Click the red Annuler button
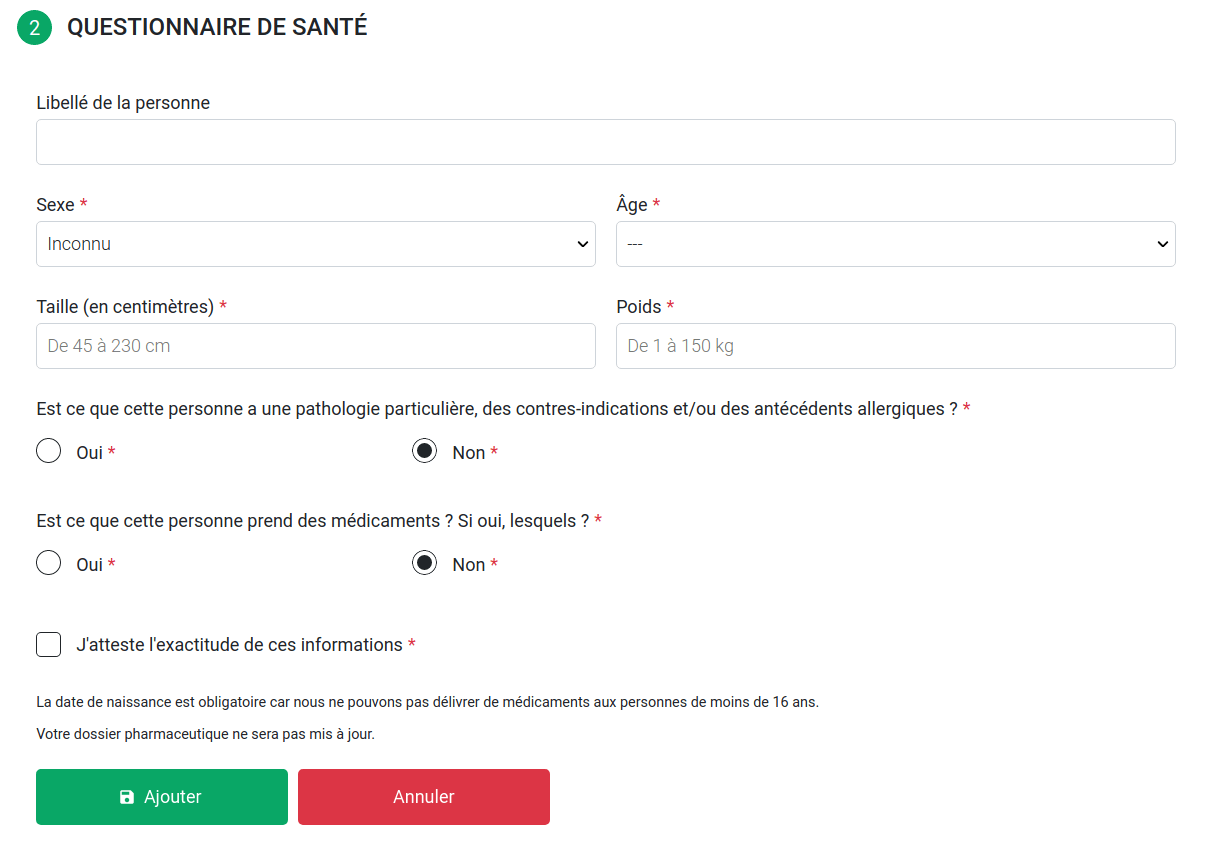Screen dimensions: 1208x844 [x=423, y=796]
